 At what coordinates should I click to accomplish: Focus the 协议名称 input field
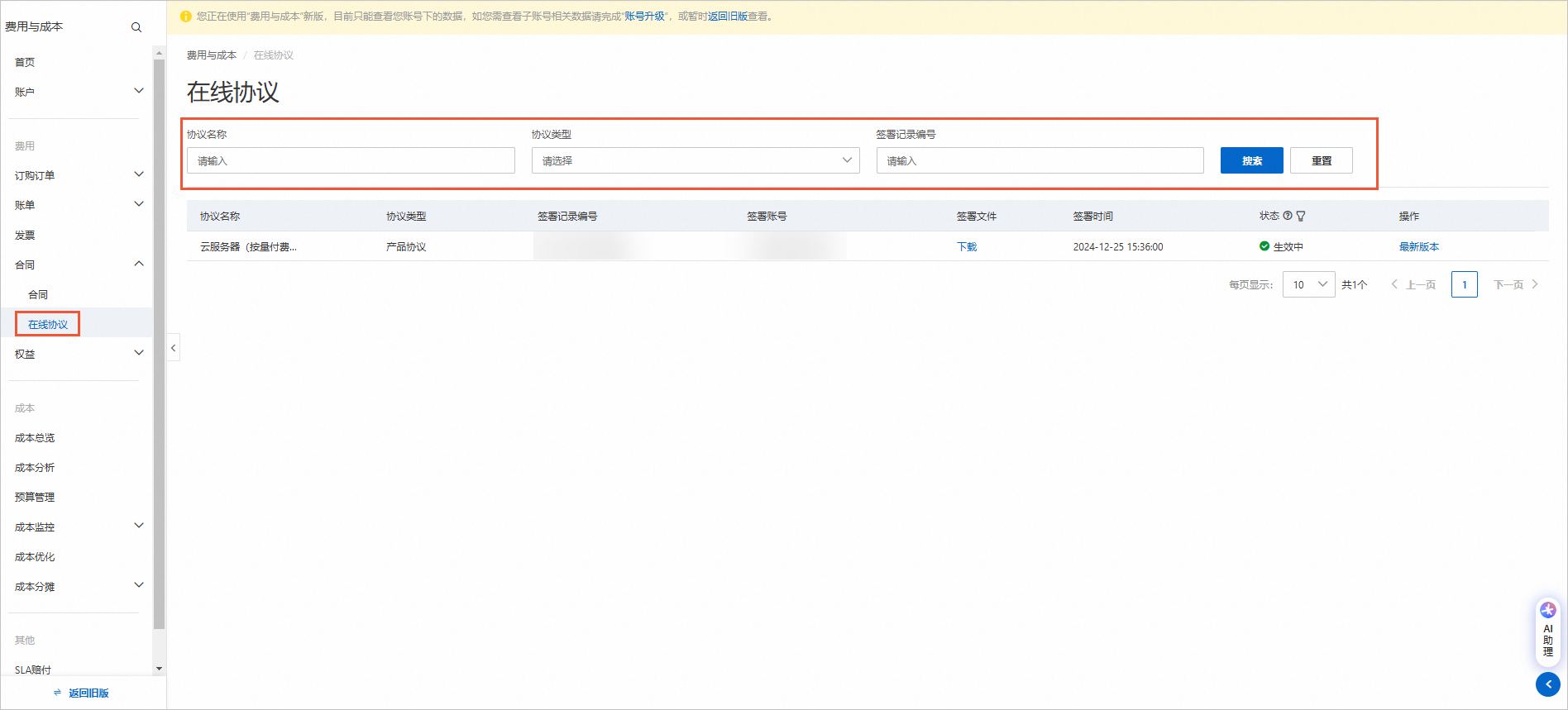(x=351, y=160)
